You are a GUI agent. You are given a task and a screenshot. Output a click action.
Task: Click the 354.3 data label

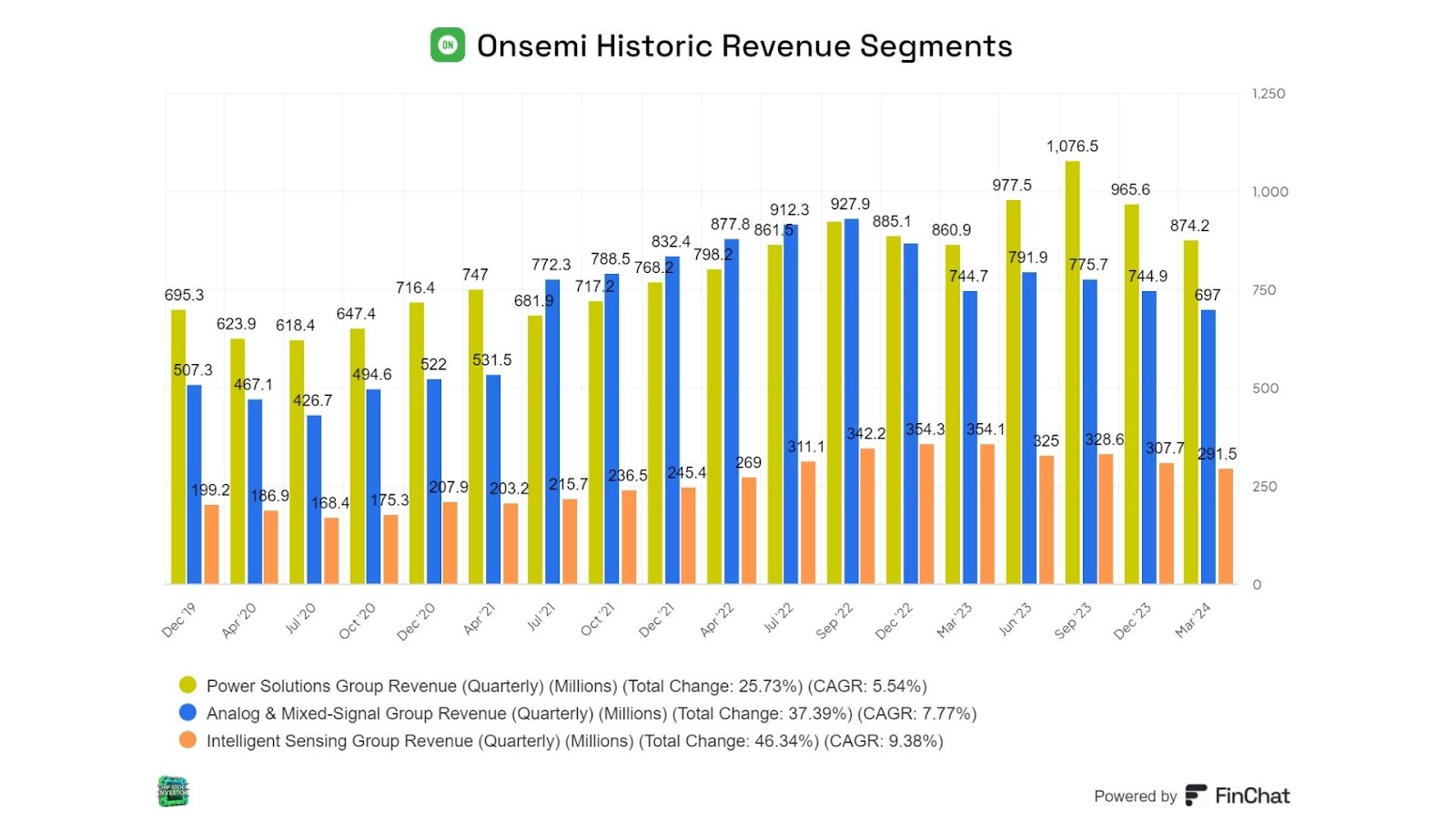point(925,430)
